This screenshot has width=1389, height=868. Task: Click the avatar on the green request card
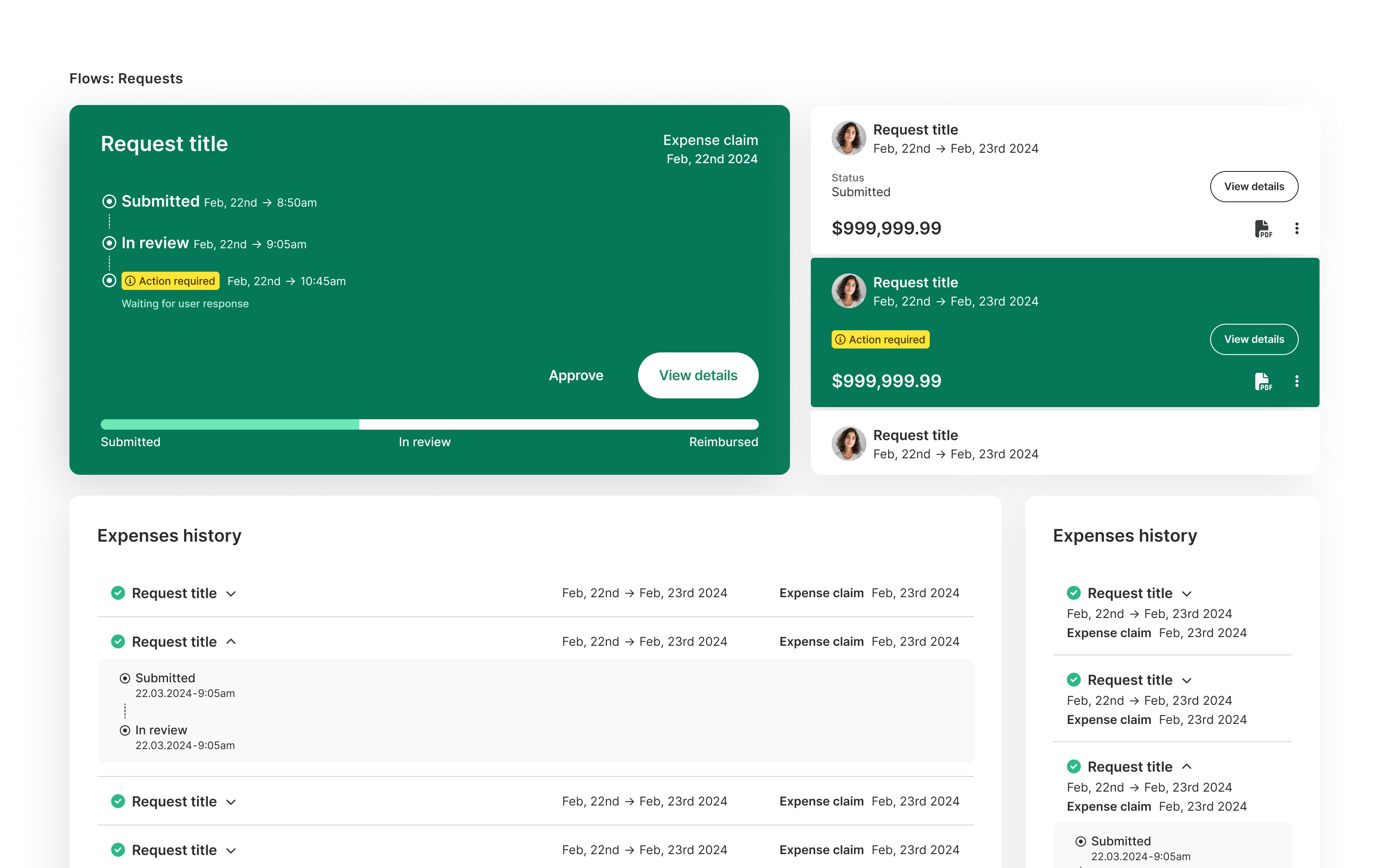pyautogui.click(x=848, y=291)
